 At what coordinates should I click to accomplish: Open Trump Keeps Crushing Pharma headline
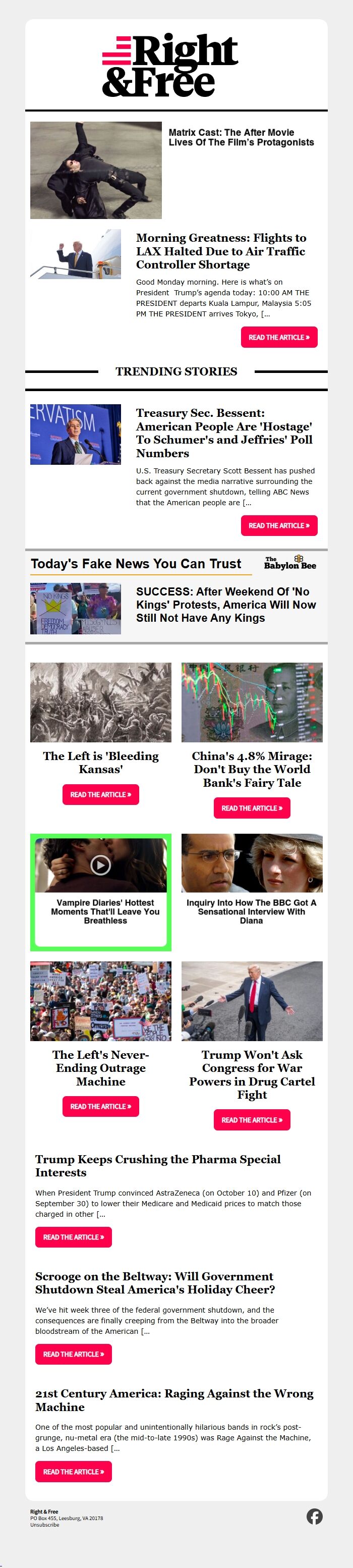(158, 1165)
